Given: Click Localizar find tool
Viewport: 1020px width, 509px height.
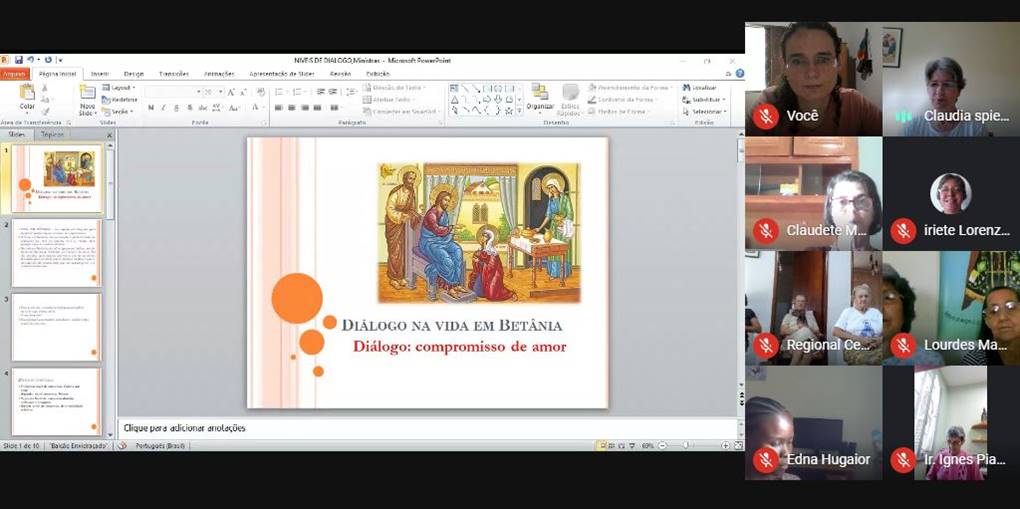Looking at the screenshot, I should coord(700,88).
